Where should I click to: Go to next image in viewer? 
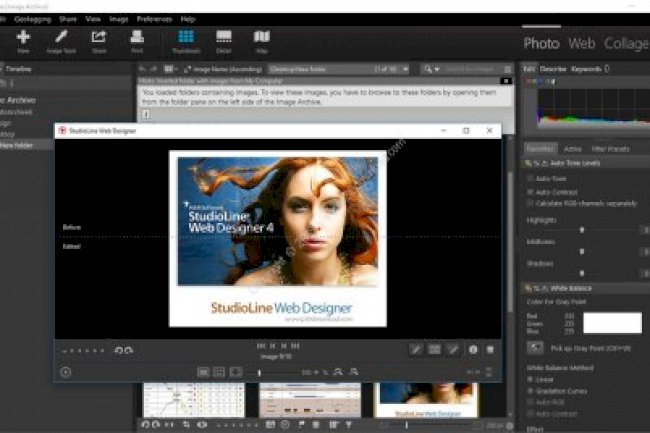(x=284, y=346)
